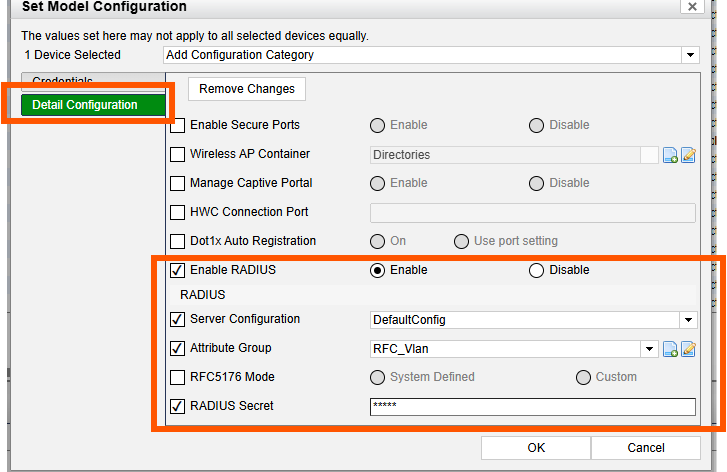This screenshot has height=472, width=727.
Task: Expand the Attribute Group RFC_Vlan dropdown arrow
Action: point(650,349)
